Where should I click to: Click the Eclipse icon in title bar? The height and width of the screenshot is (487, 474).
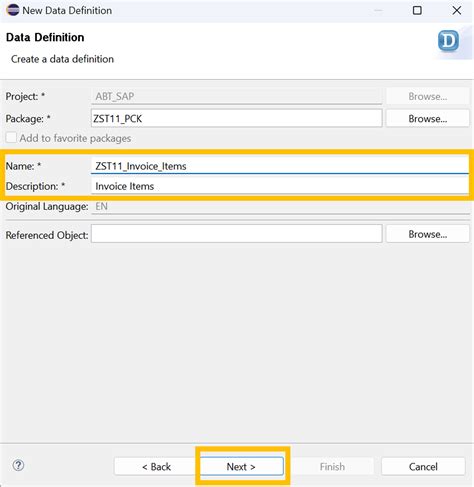click(13, 10)
